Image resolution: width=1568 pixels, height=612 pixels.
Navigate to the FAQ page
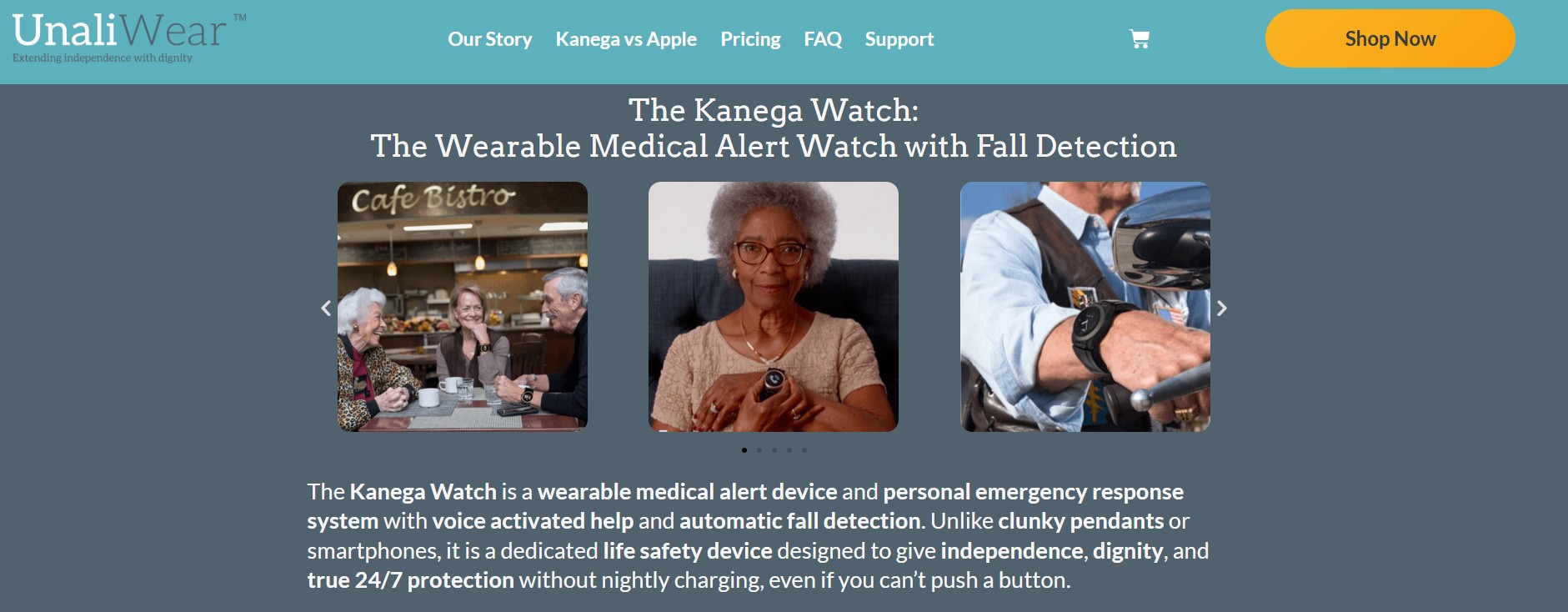click(x=823, y=39)
